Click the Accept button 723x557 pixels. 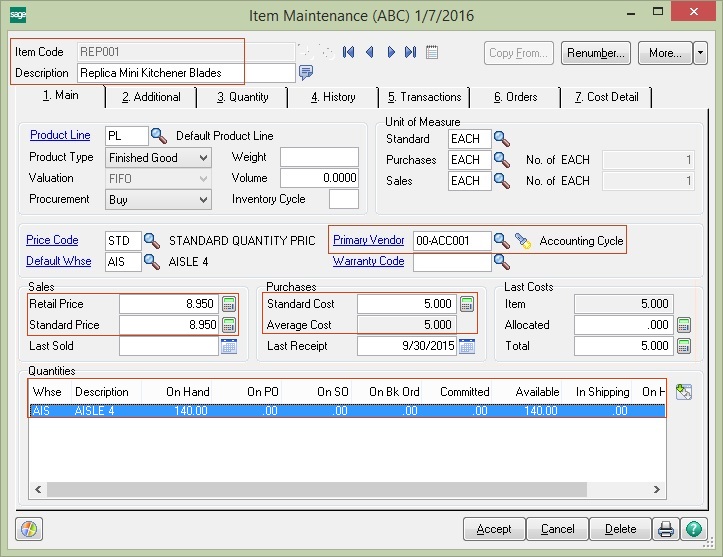click(494, 529)
